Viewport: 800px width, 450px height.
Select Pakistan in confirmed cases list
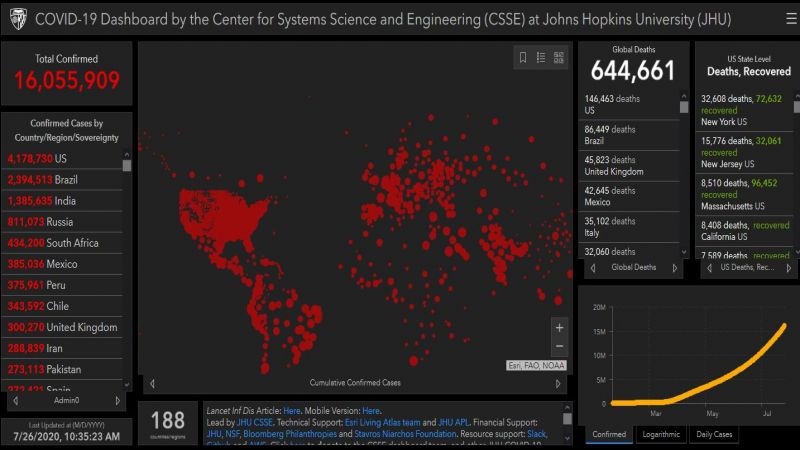click(63, 369)
